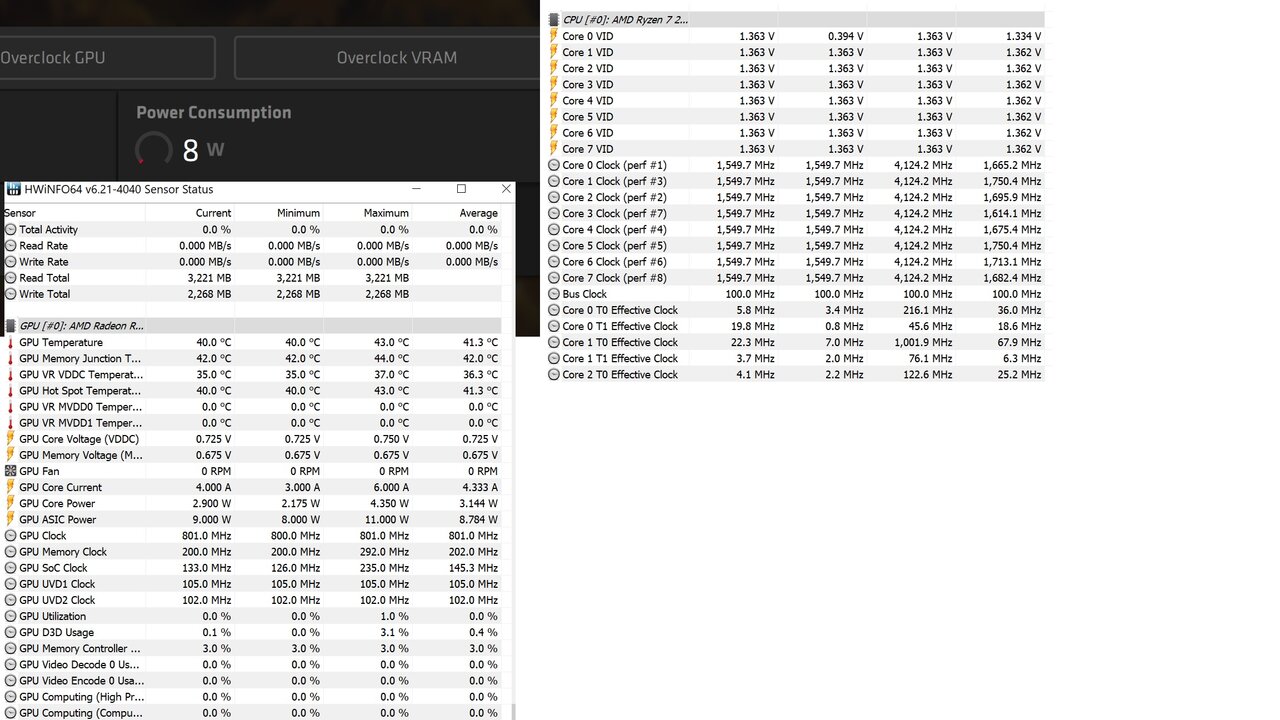This screenshot has height=720, width=1280.
Task: Click the thermometer icon for GPU Hot Spot Temperature
Action: pyautogui.click(x=10, y=391)
